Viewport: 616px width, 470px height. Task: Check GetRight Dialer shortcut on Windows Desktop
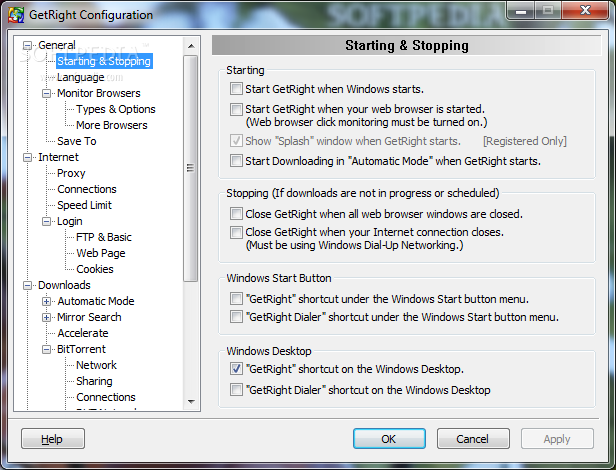[236, 389]
